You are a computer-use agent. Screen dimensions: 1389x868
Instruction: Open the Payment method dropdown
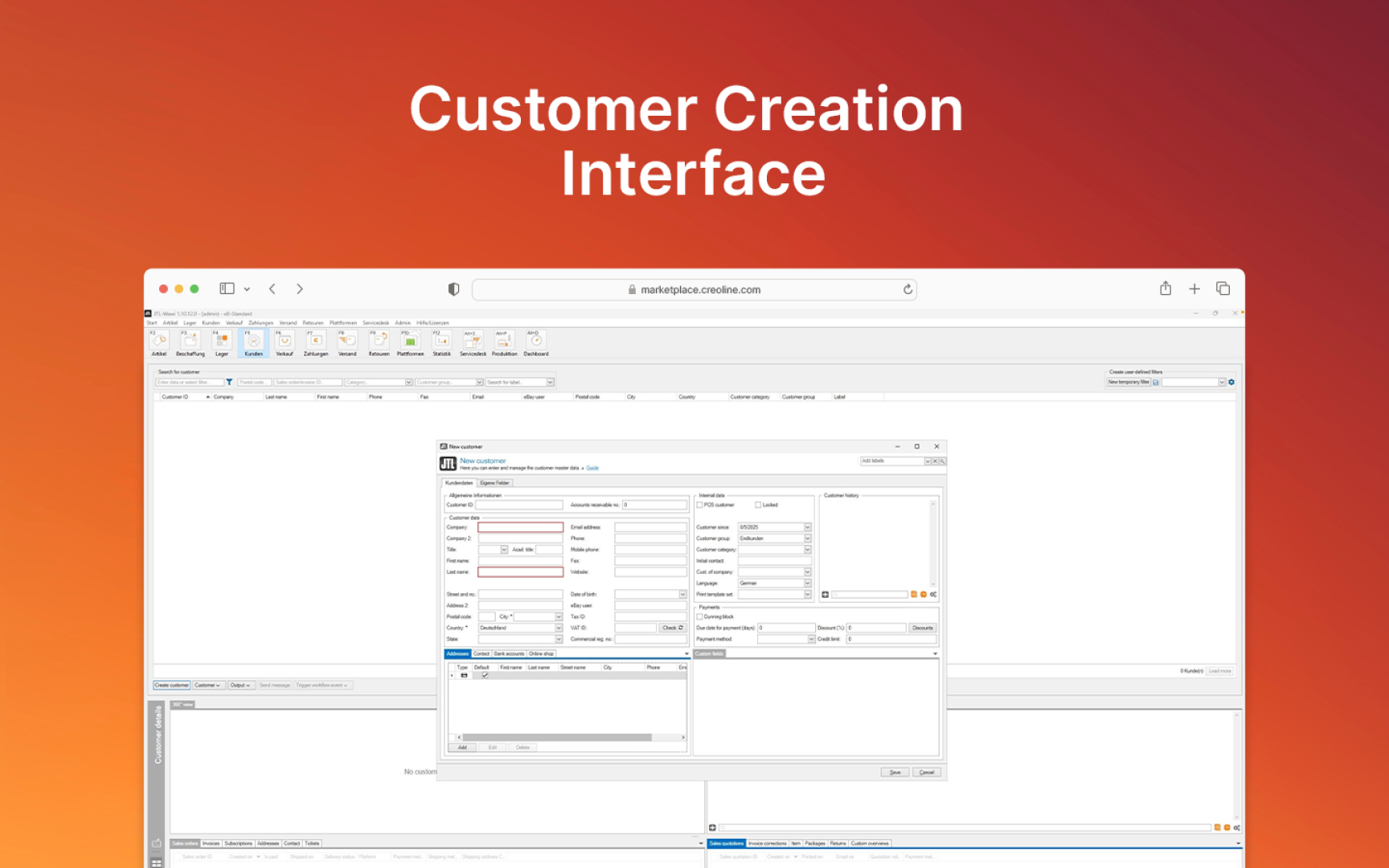tap(811, 640)
